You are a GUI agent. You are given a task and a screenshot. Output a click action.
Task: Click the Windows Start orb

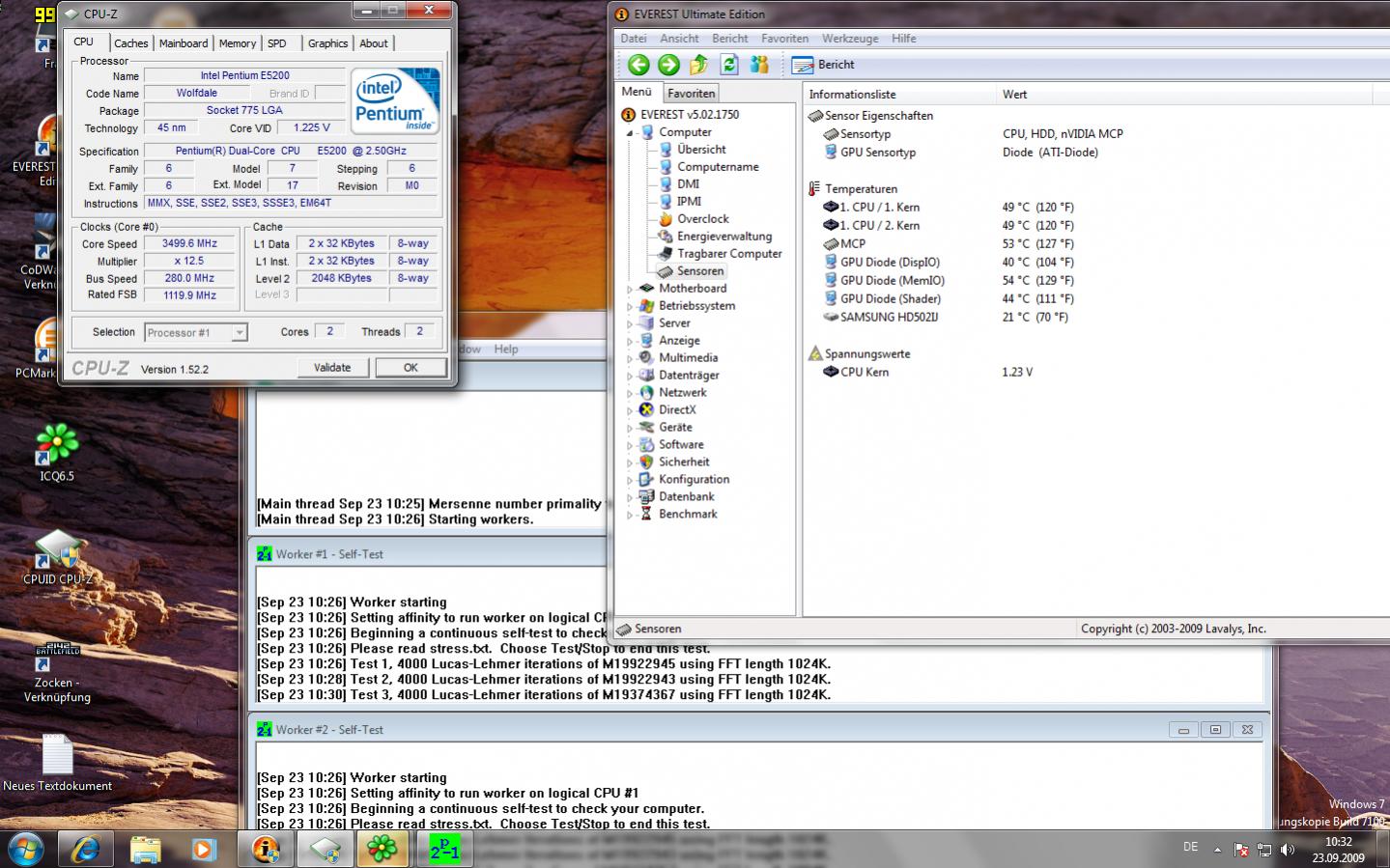(25, 850)
